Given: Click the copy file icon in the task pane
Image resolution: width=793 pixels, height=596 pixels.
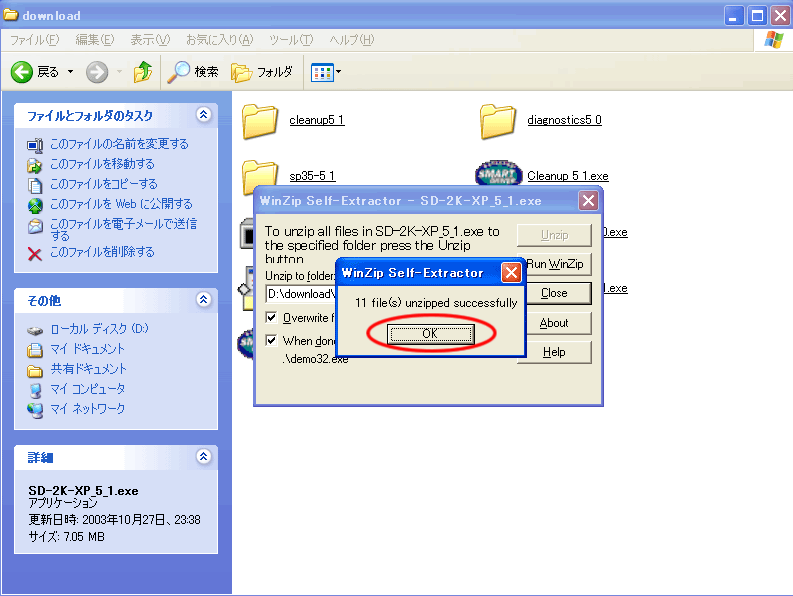Looking at the screenshot, I should point(35,185).
